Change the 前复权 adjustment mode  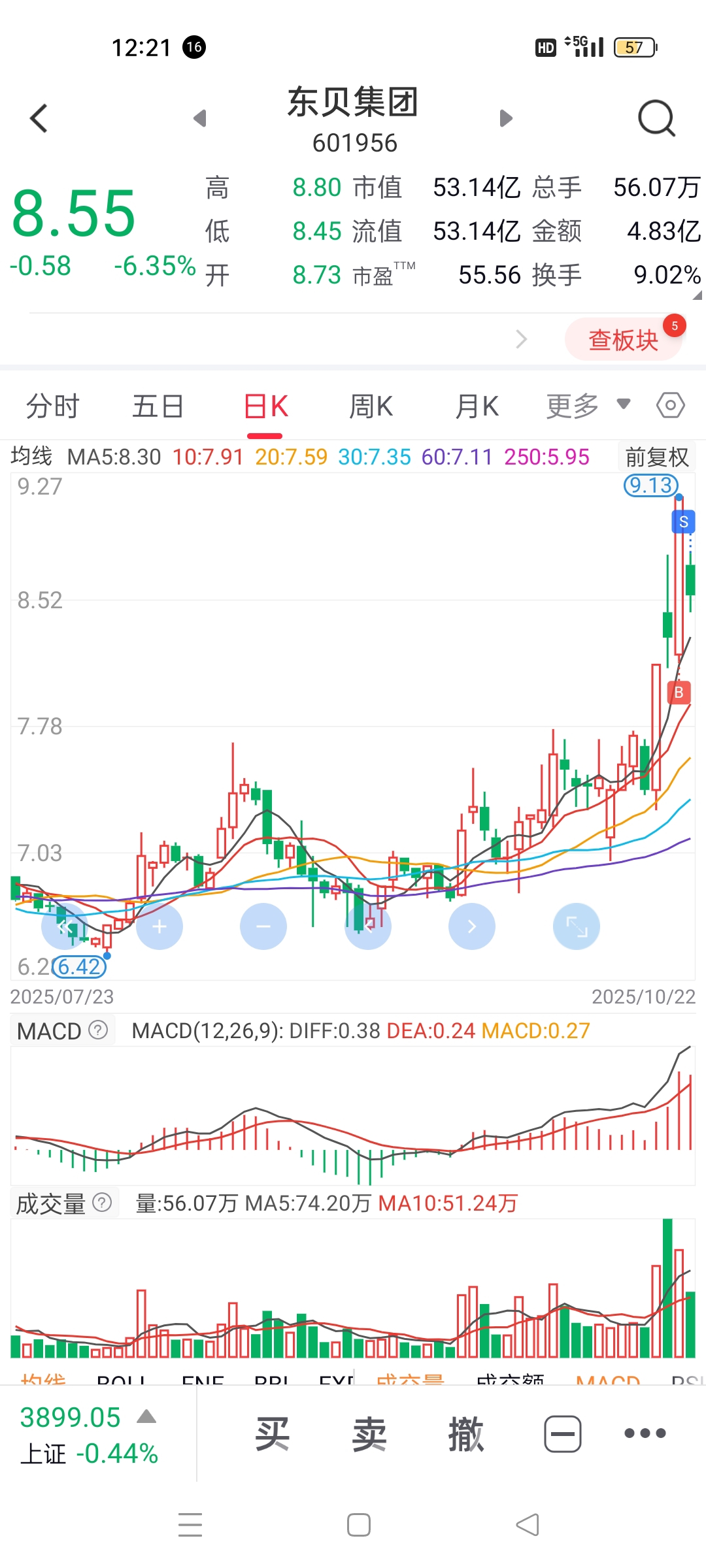coord(657,457)
